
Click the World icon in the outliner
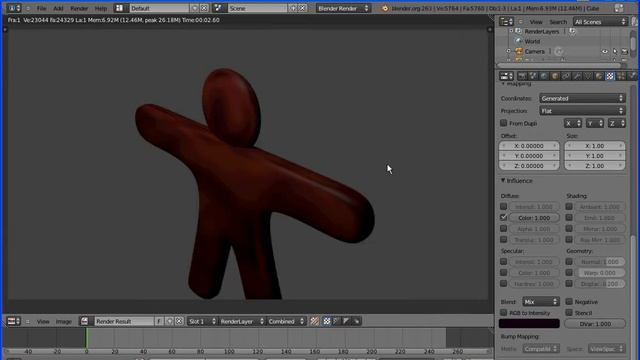click(519, 41)
